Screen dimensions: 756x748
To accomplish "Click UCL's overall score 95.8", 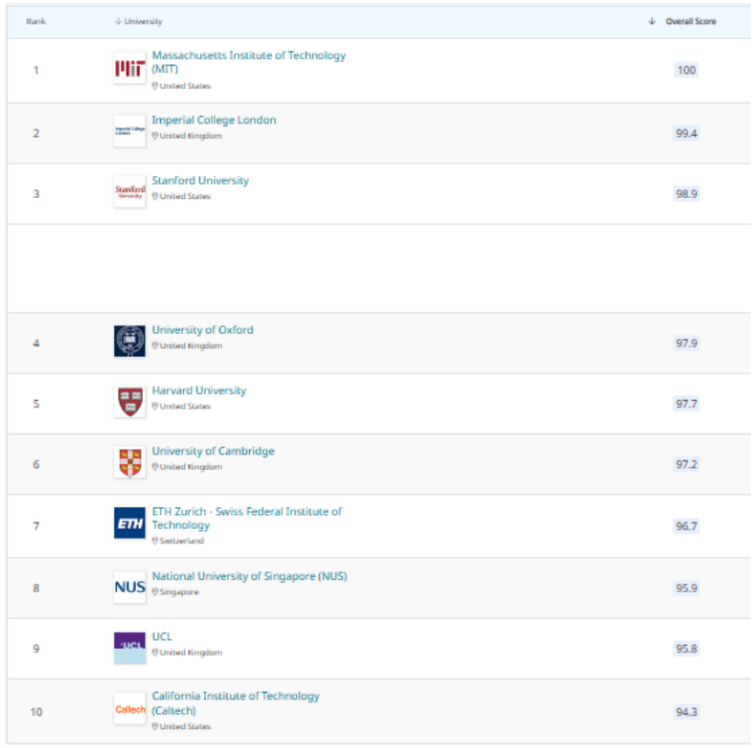I will click(x=686, y=649).
